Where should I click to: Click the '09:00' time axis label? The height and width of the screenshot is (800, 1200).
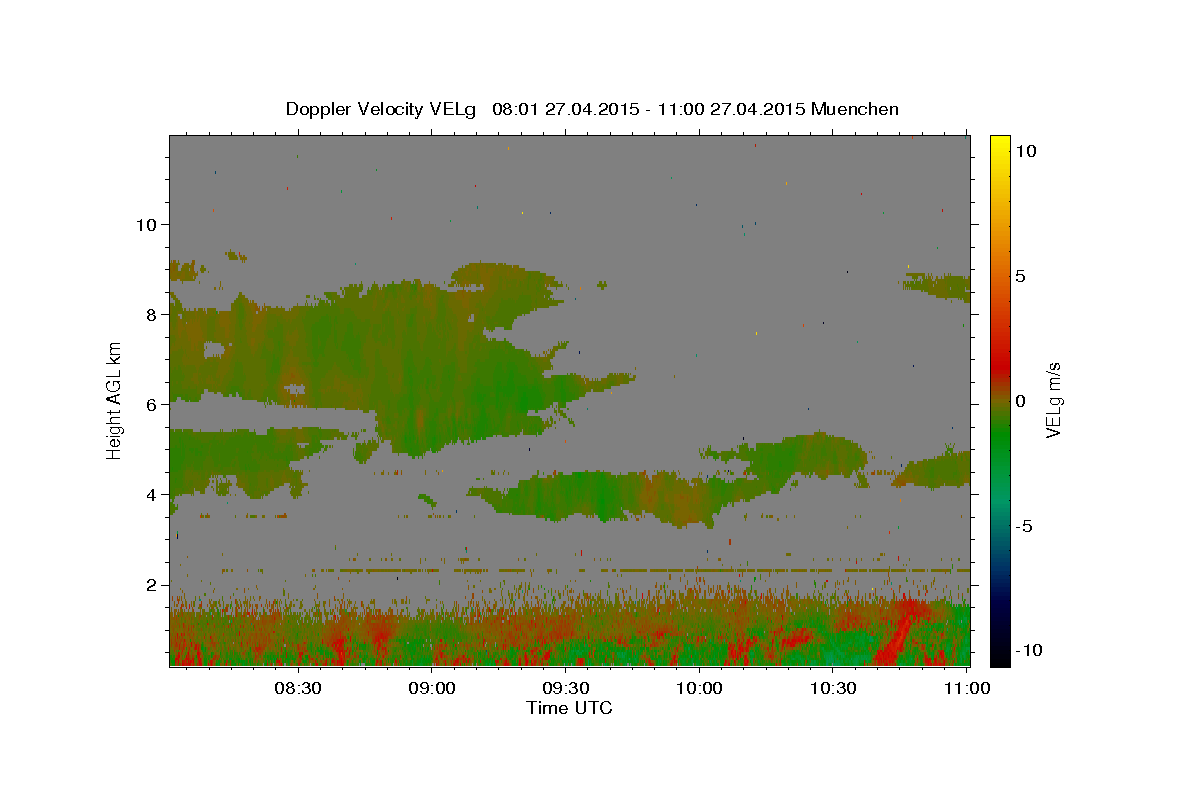point(432,688)
